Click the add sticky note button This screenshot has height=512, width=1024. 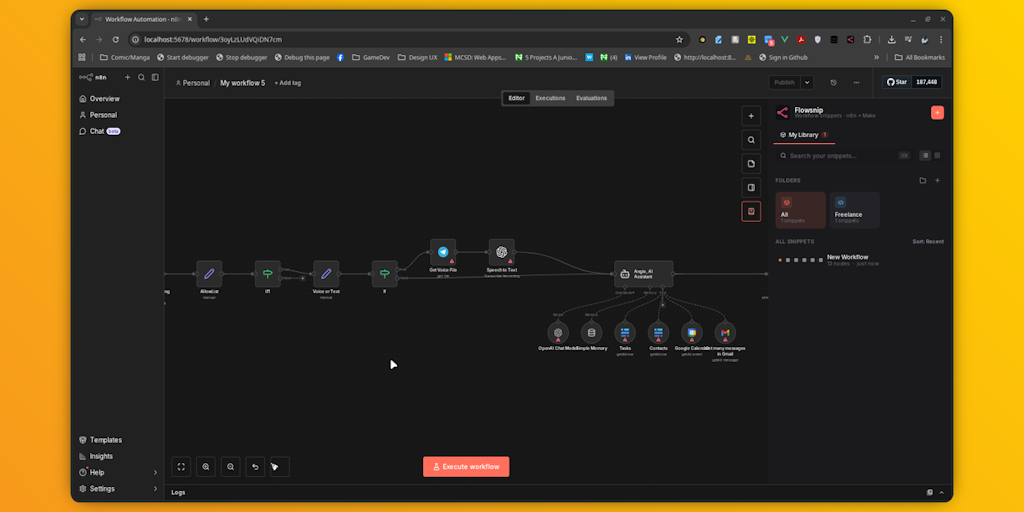point(751,164)
